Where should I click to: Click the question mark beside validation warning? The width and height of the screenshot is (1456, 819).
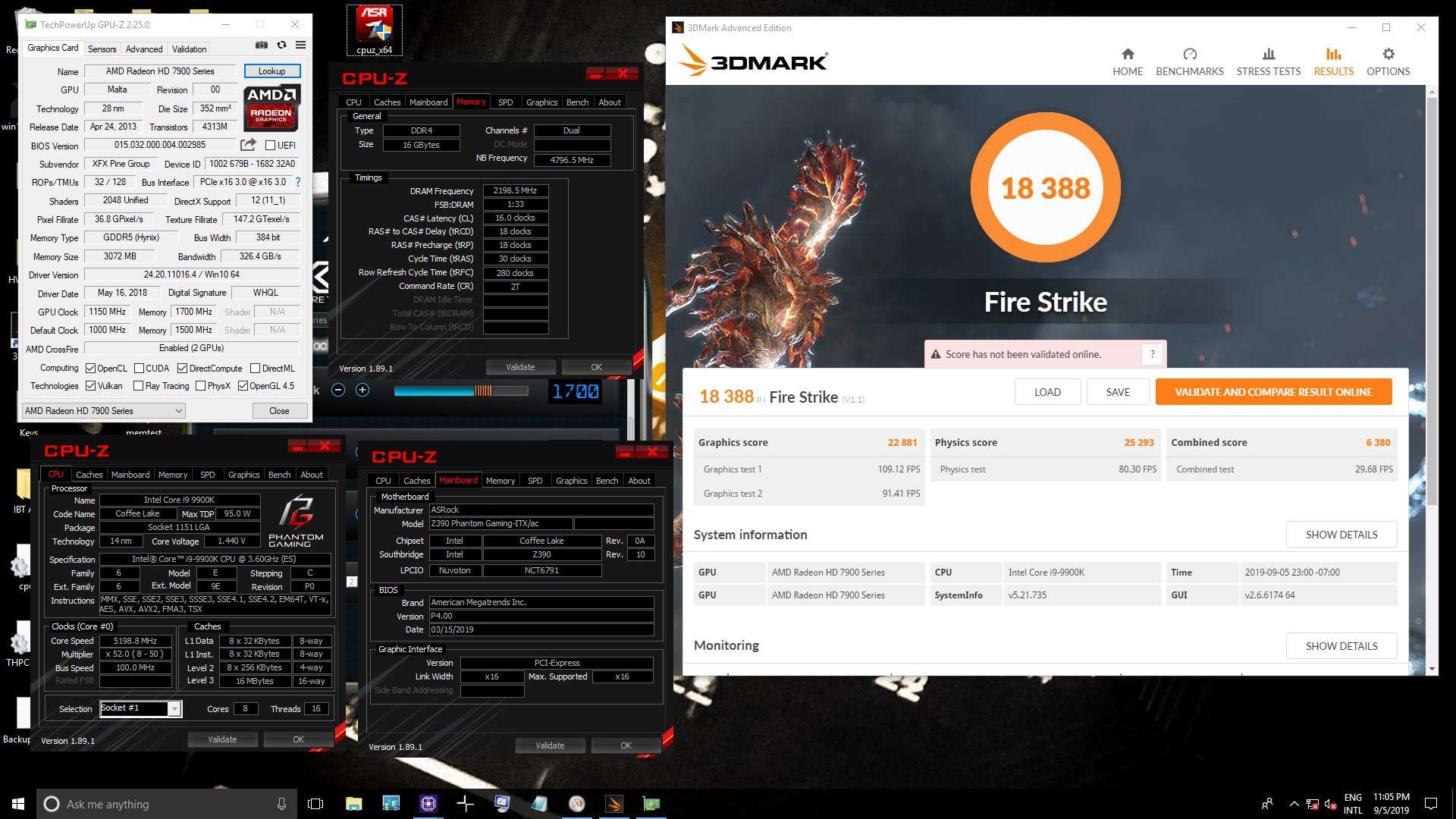(x=1153, y=354)
